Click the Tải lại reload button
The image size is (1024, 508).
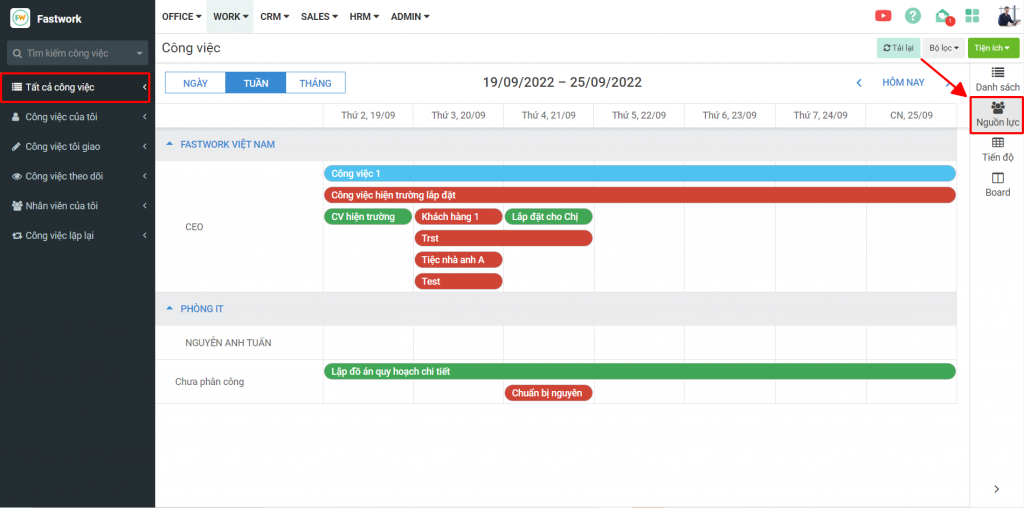coord(898,48)
